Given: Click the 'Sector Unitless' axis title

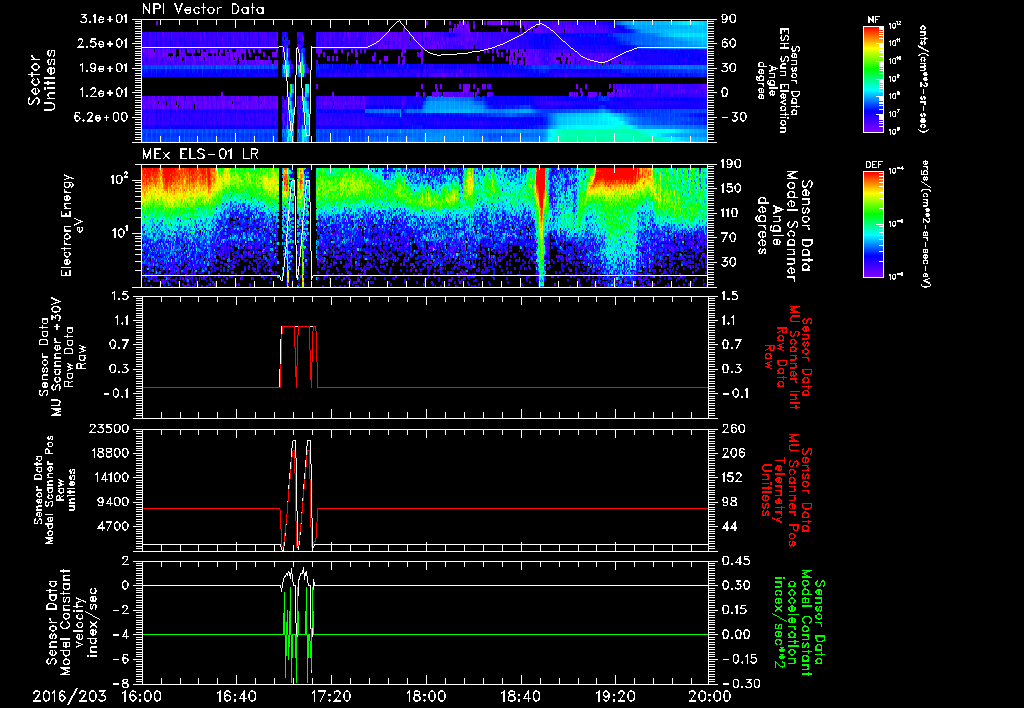Looking at the screenshot, I should [42, 80].
